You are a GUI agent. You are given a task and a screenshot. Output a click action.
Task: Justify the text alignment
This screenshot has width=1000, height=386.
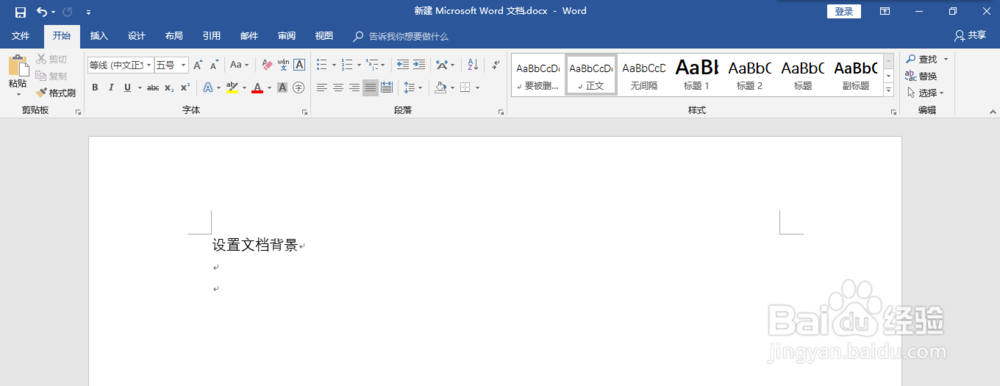(x=371, y=87)
